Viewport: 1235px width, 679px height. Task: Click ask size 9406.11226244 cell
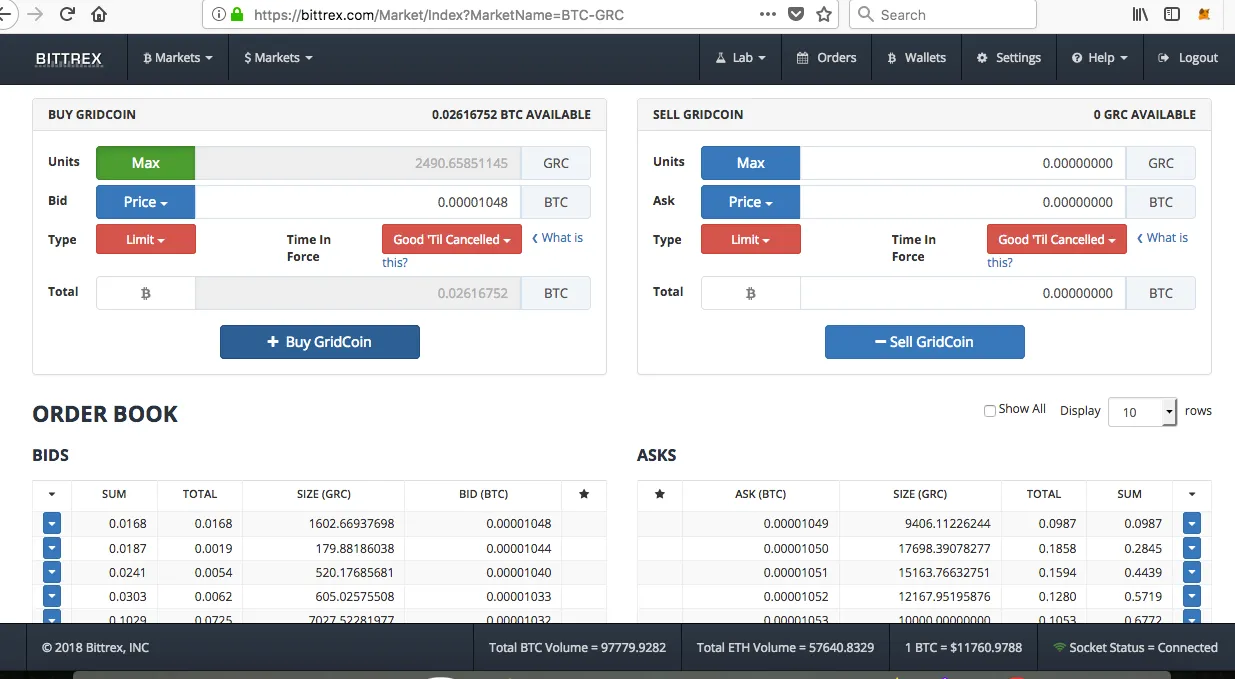coord(920,523)
